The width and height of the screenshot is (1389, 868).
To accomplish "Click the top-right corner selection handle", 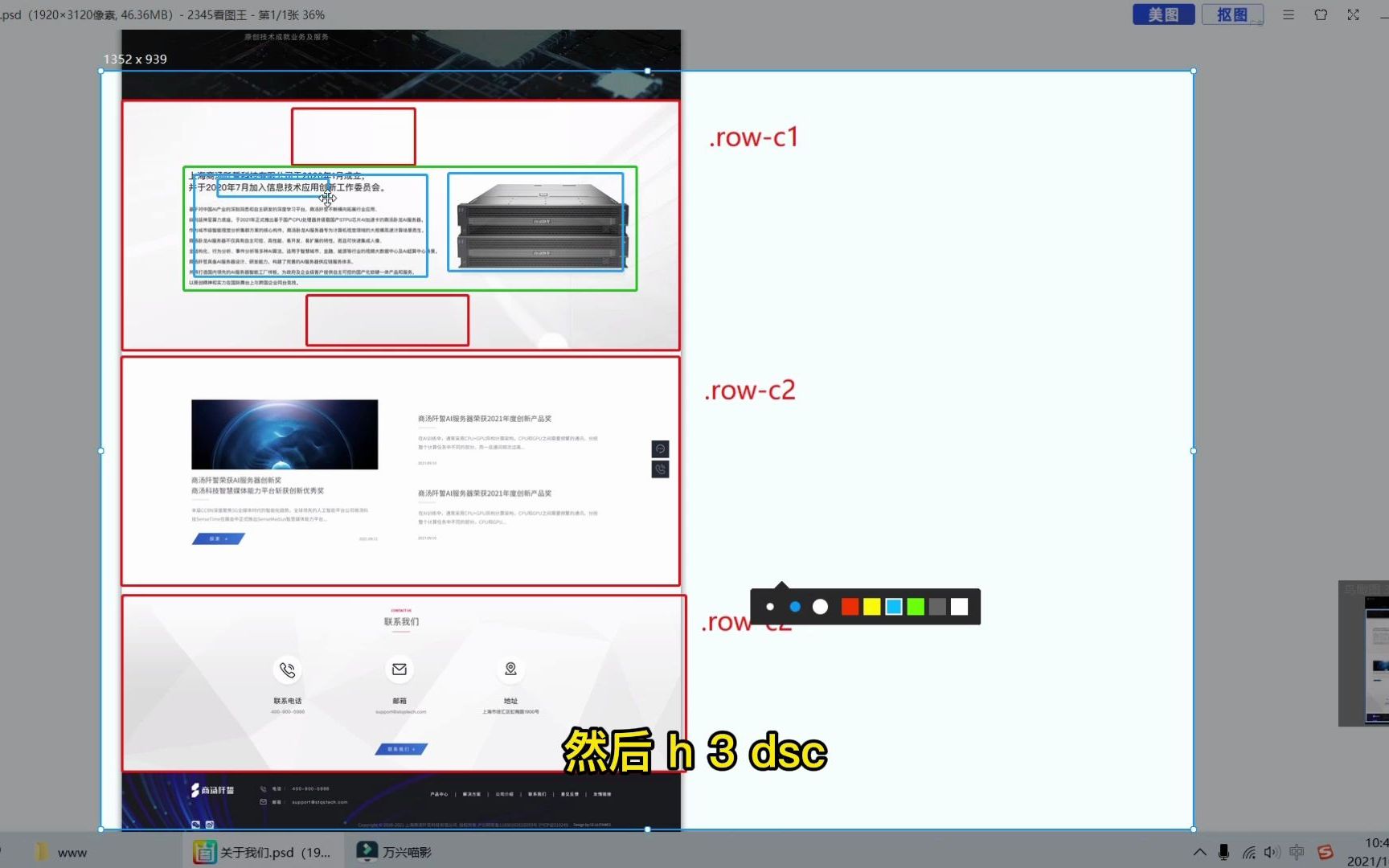I will 1193,71.
